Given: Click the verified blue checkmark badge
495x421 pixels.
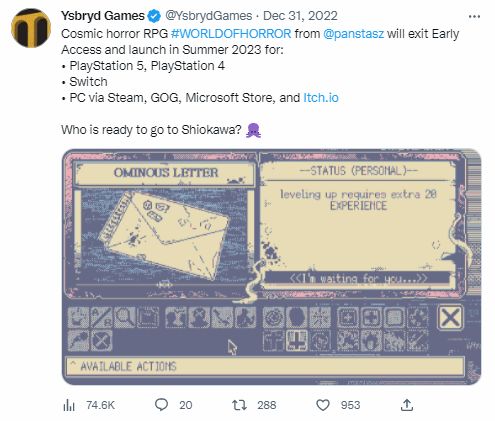Looking at the screenshot, I should [154, 16].
